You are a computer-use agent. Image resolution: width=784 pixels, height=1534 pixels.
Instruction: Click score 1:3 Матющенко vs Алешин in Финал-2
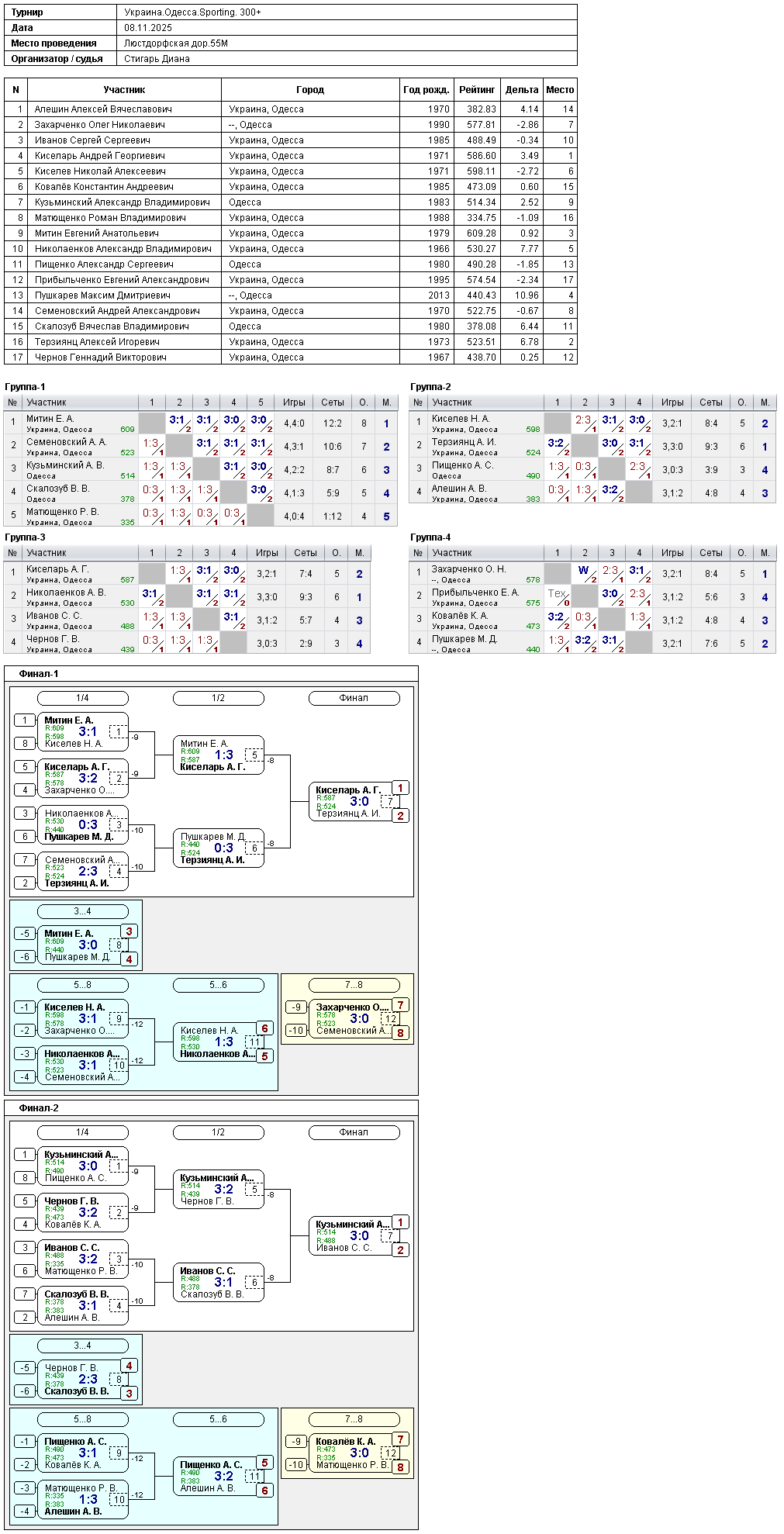click(x=88, y=1499)
